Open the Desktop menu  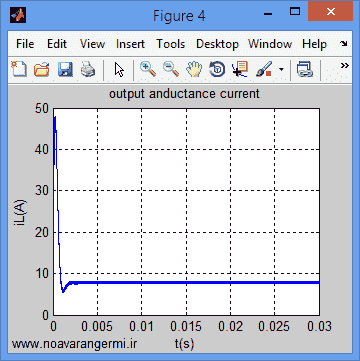point(217,44)
